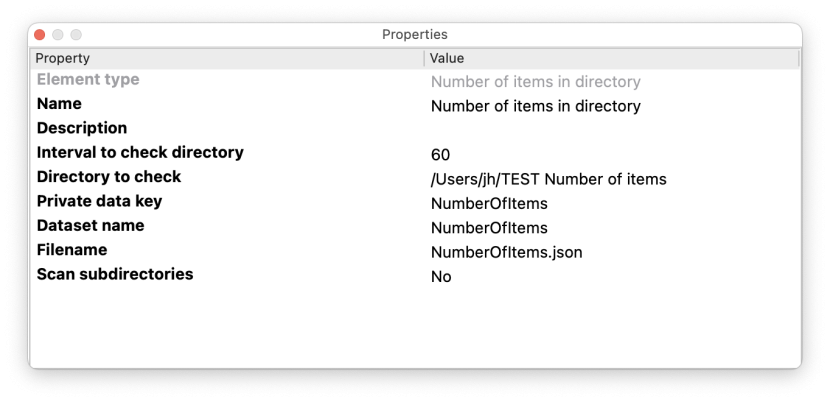
Task: Click the Properties window title bar
Action: coord(415,34)
